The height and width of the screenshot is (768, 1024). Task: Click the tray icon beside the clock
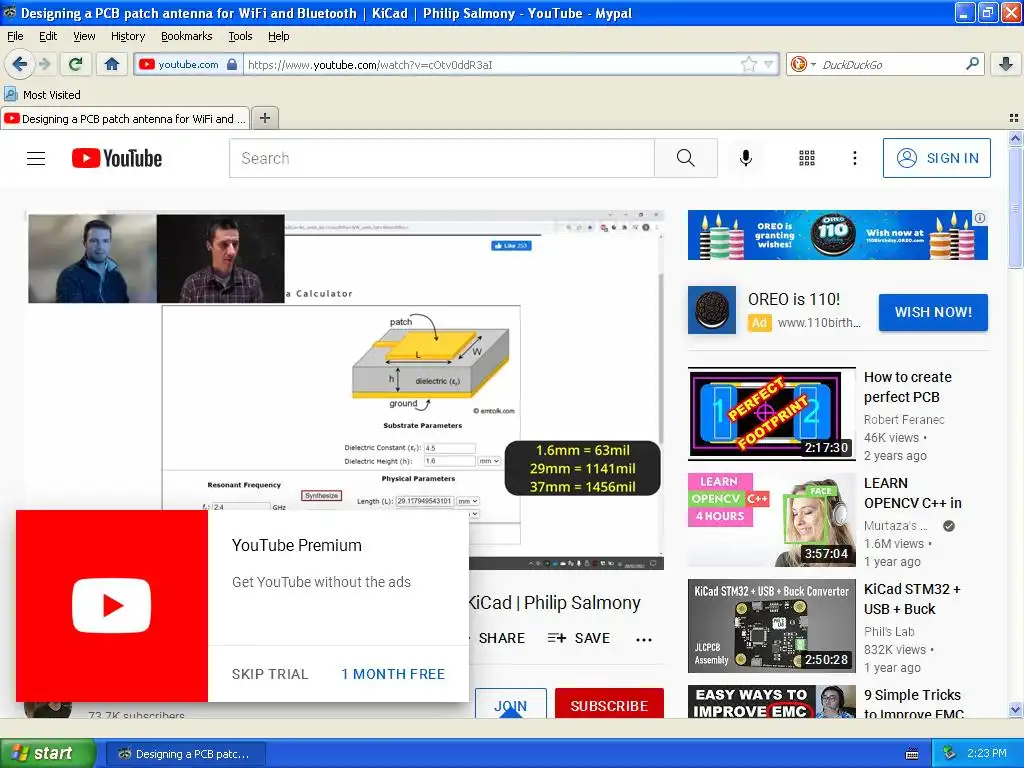pyautogui.click(x=950, y=754)
